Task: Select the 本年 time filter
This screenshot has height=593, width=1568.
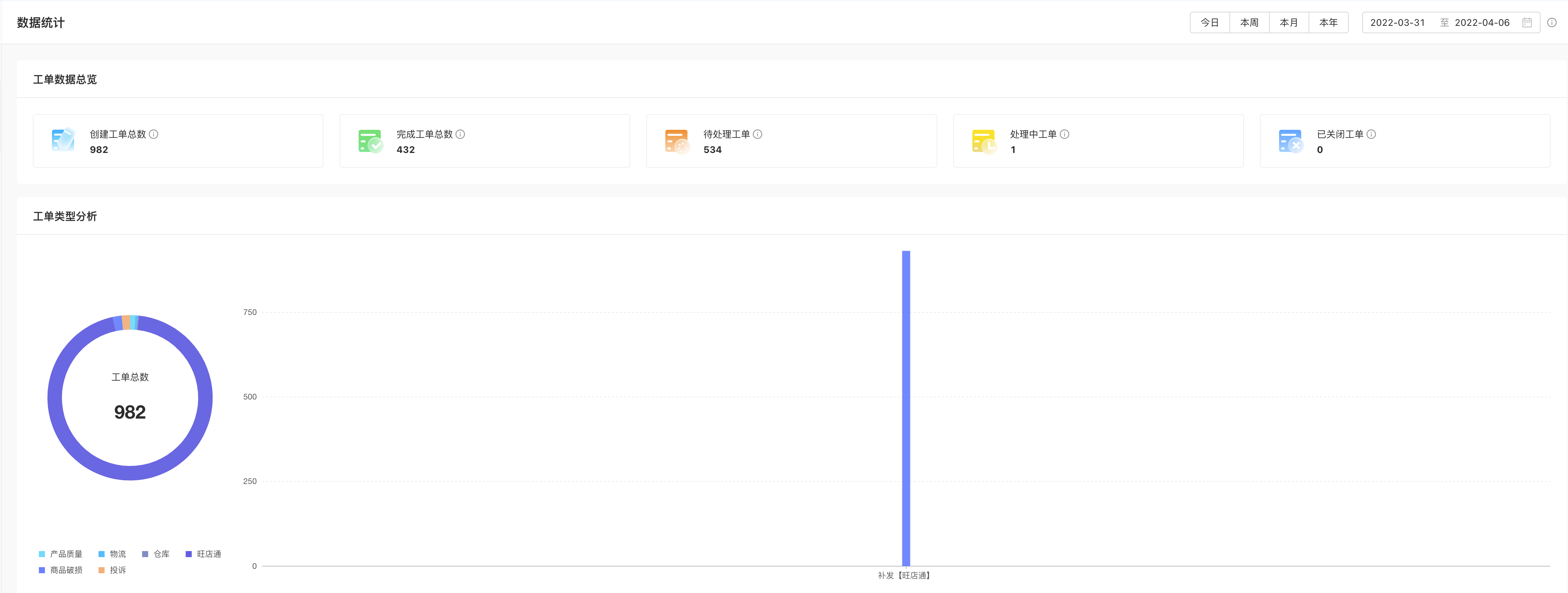Action: [1328, 22]
